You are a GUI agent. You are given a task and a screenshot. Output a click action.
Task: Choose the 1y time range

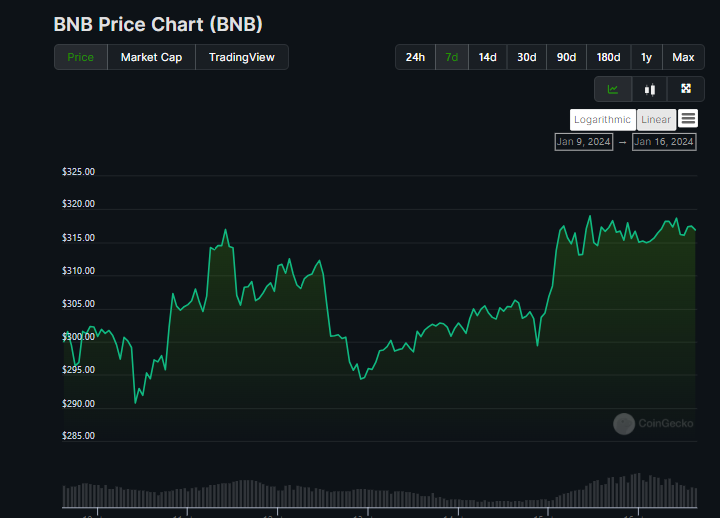(x=647, y=57)
